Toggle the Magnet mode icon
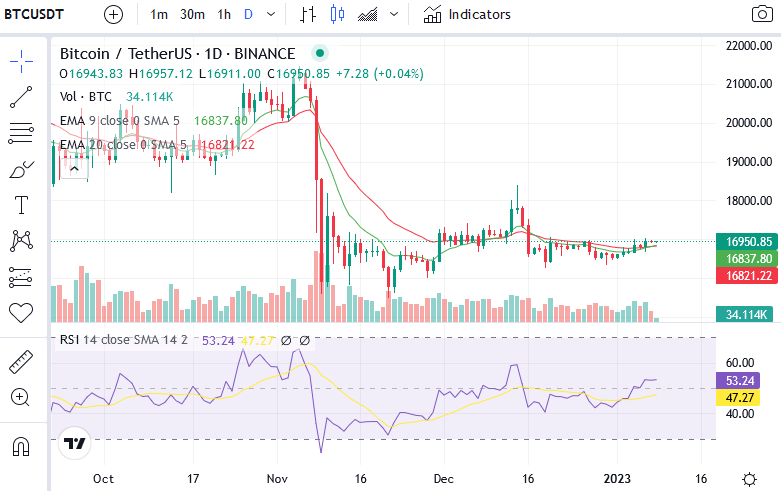Screen dimensions: 781x491 pyautogui.click(x=21, y=447)
